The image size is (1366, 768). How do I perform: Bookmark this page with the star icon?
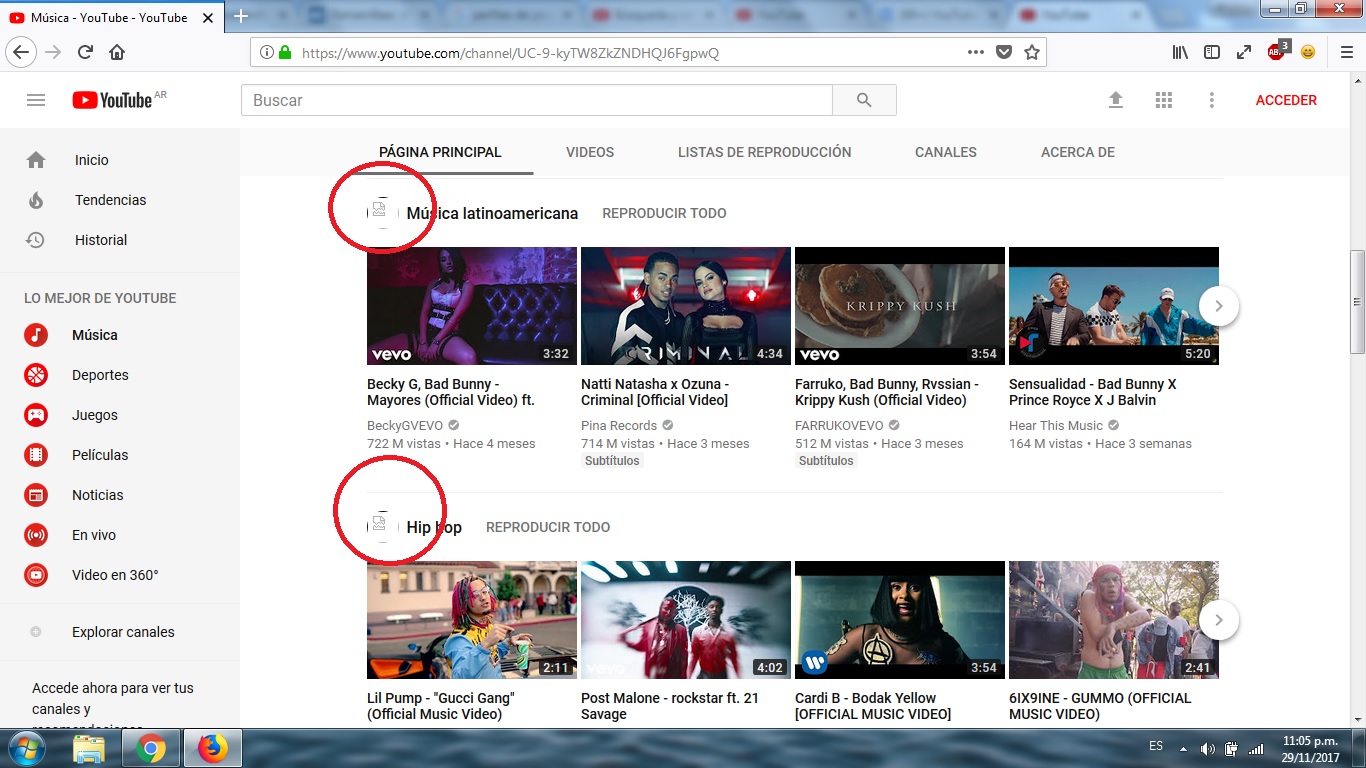[x=1032, y=53]
